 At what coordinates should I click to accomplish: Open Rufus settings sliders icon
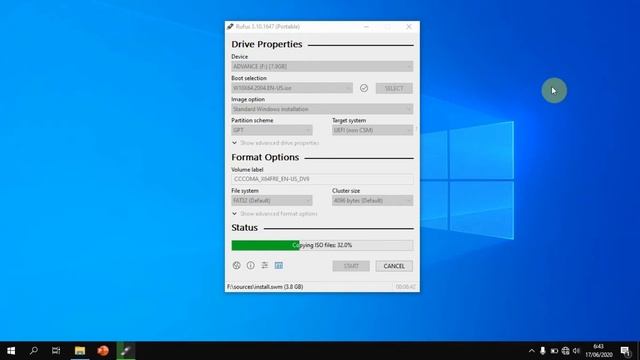click(264, 265)
